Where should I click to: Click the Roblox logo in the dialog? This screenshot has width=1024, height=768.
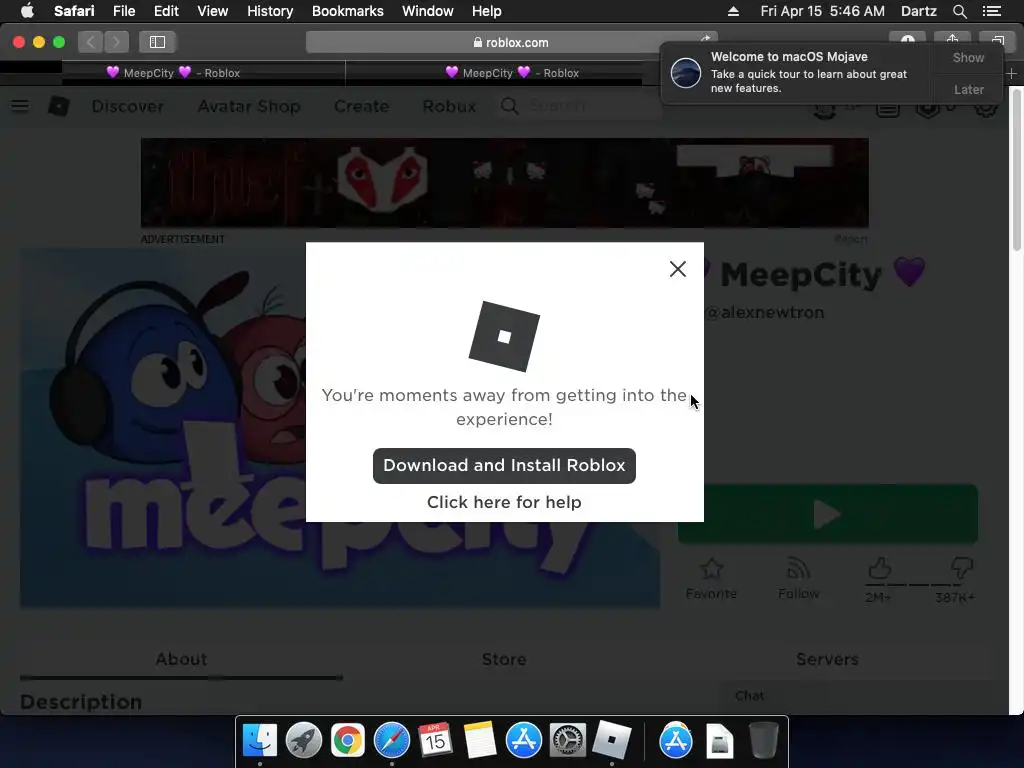coord(504,336)
